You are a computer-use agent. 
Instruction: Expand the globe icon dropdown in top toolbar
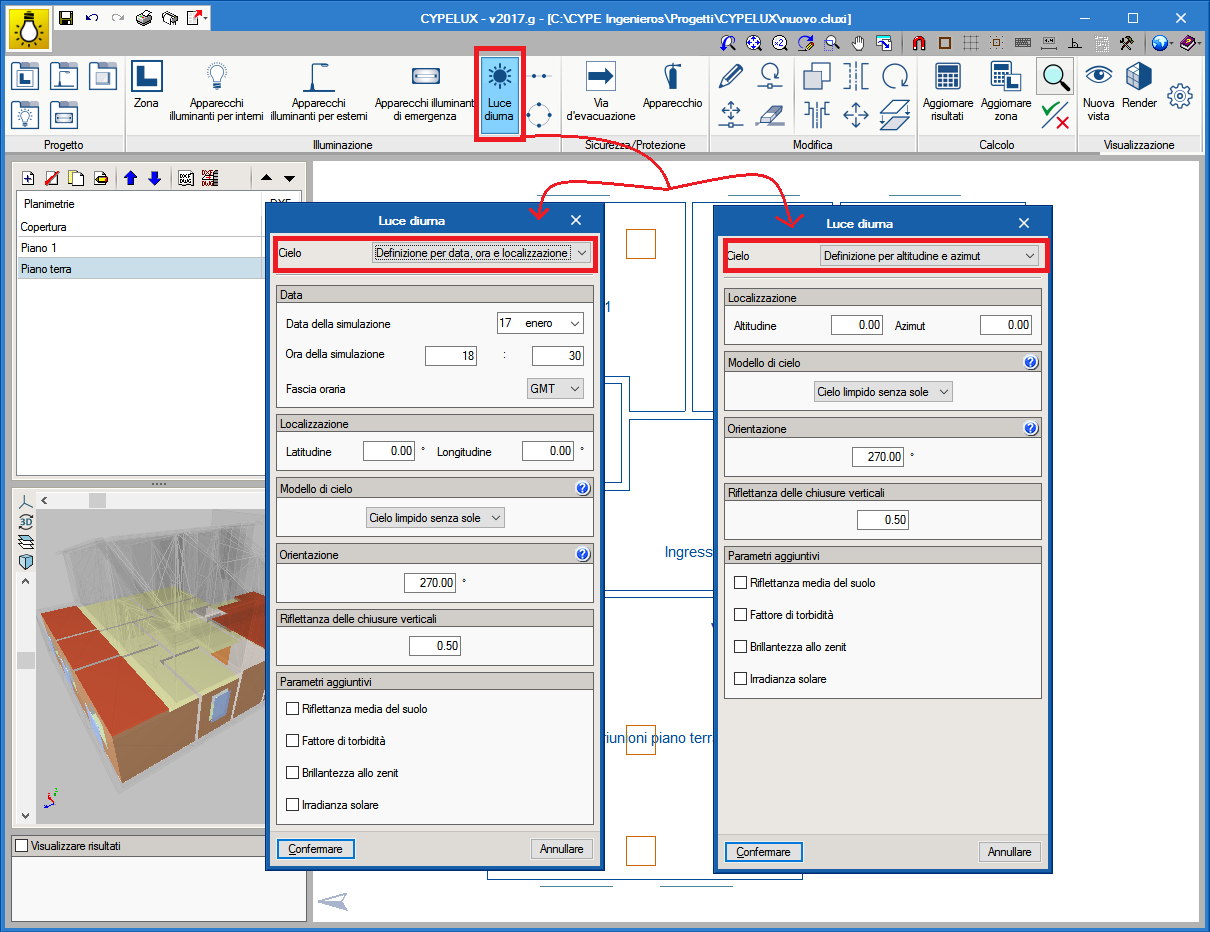coord(1172,43)
